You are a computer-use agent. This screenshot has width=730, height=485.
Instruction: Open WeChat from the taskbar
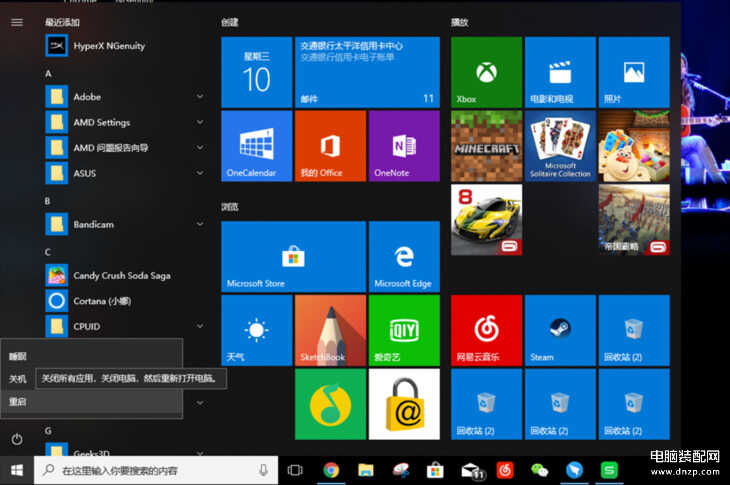click(540, 469)
